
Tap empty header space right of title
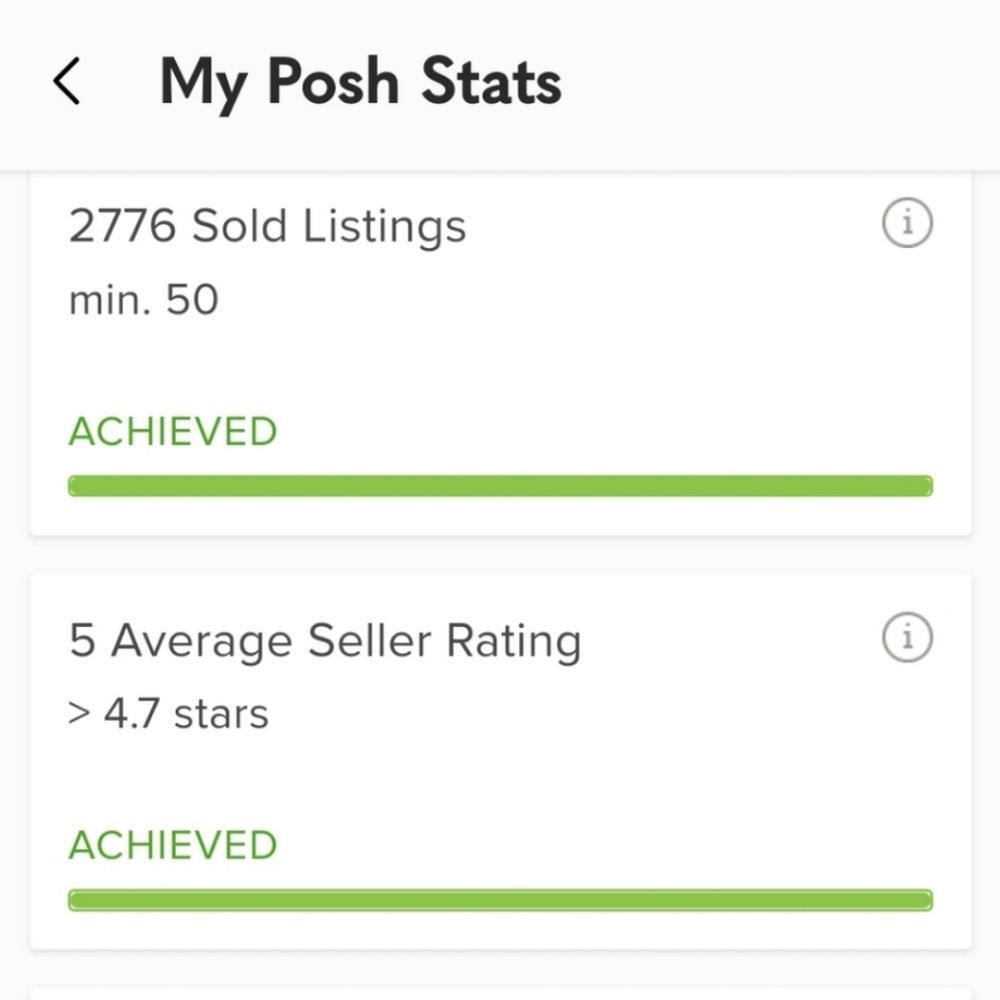pyautogui.click(x=780, y=82)
